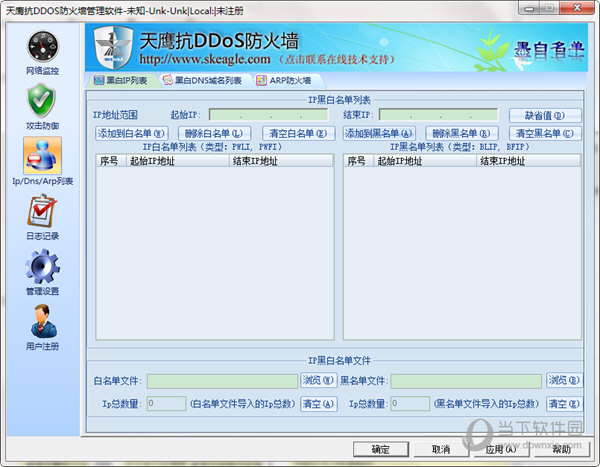The width and height of the screenshot is (600, 467).
Task: Click 清空(A) for whitelist file
Action: pyautogui.click(x=318, y=404)
